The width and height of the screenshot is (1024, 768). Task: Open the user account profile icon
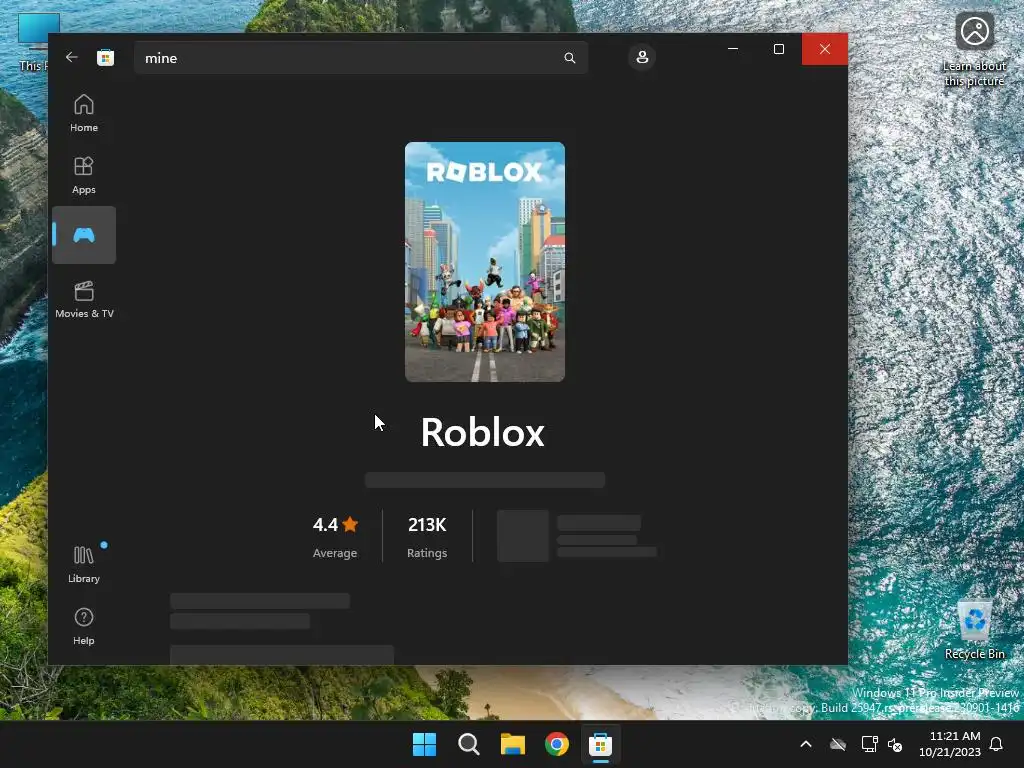click(x=642, y=57)
